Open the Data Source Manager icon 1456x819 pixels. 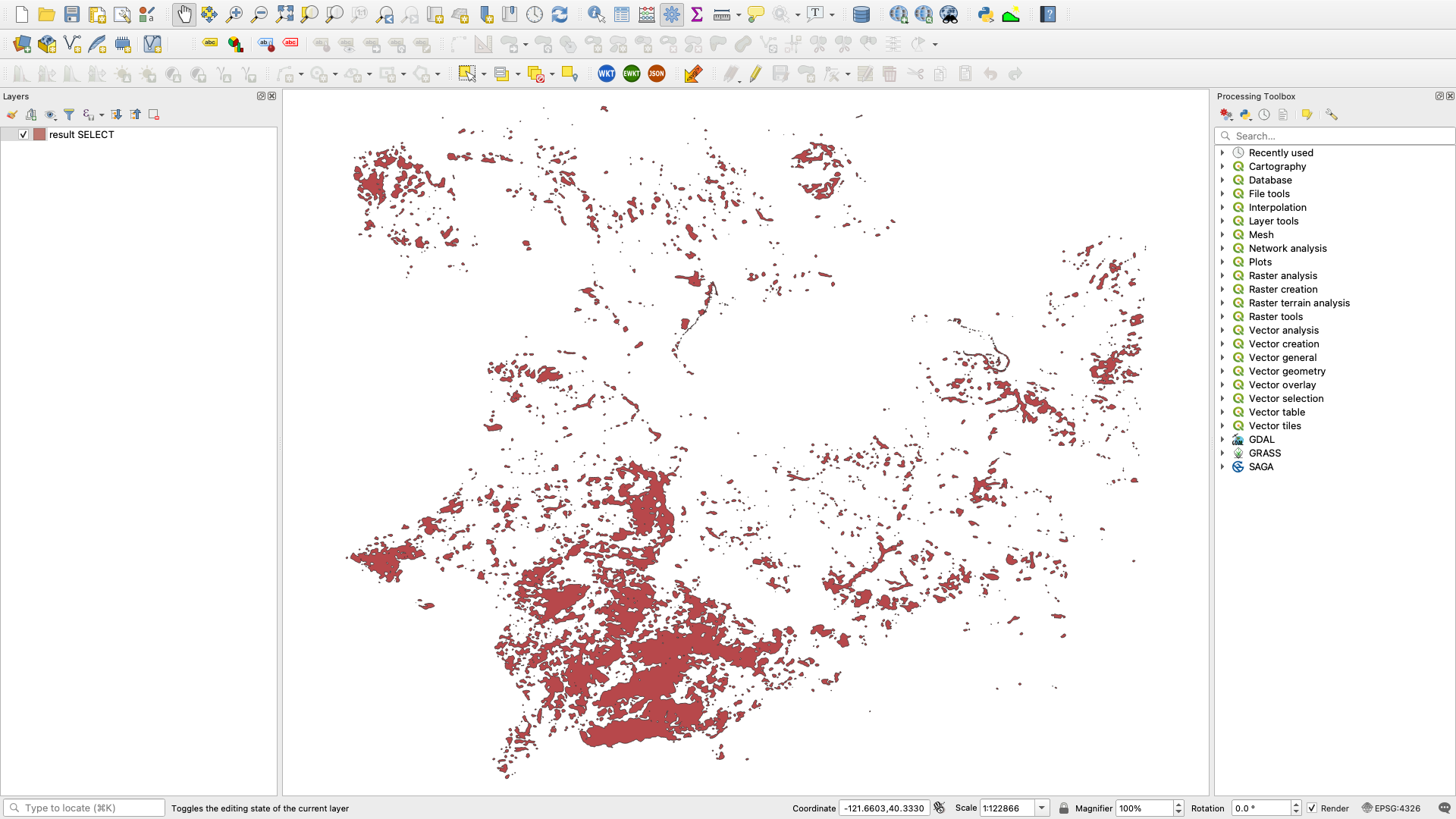click(22, 44)
